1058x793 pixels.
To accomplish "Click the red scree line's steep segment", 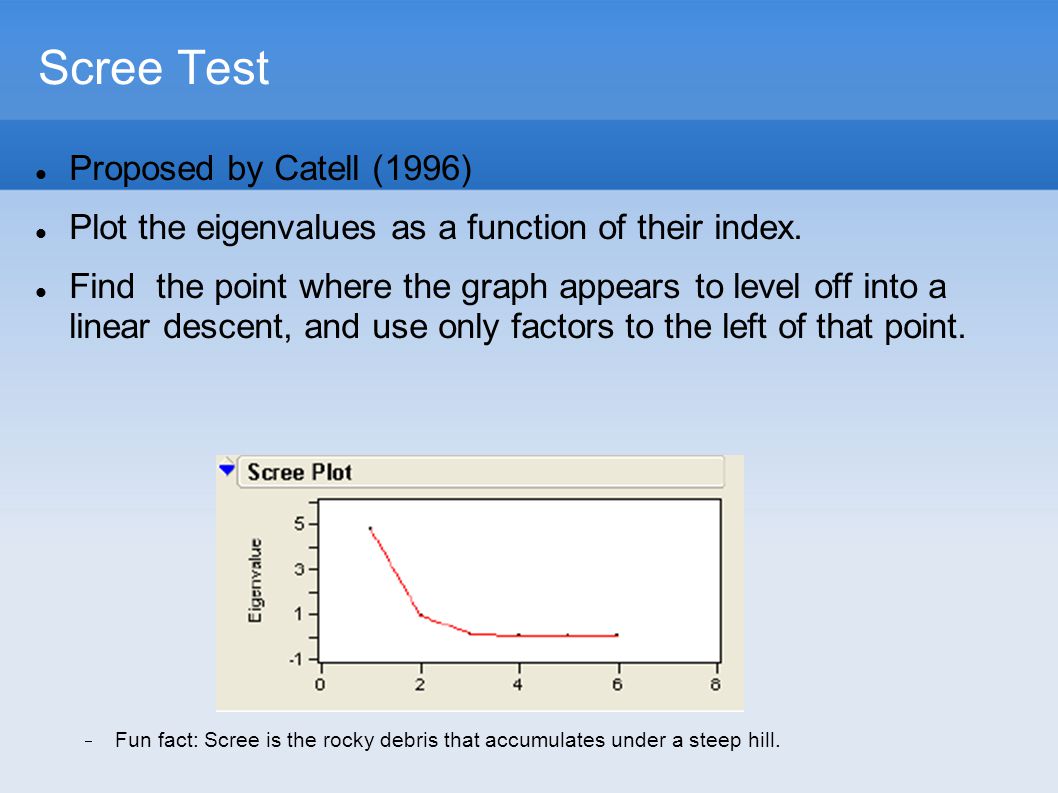I will pos(395,572).
